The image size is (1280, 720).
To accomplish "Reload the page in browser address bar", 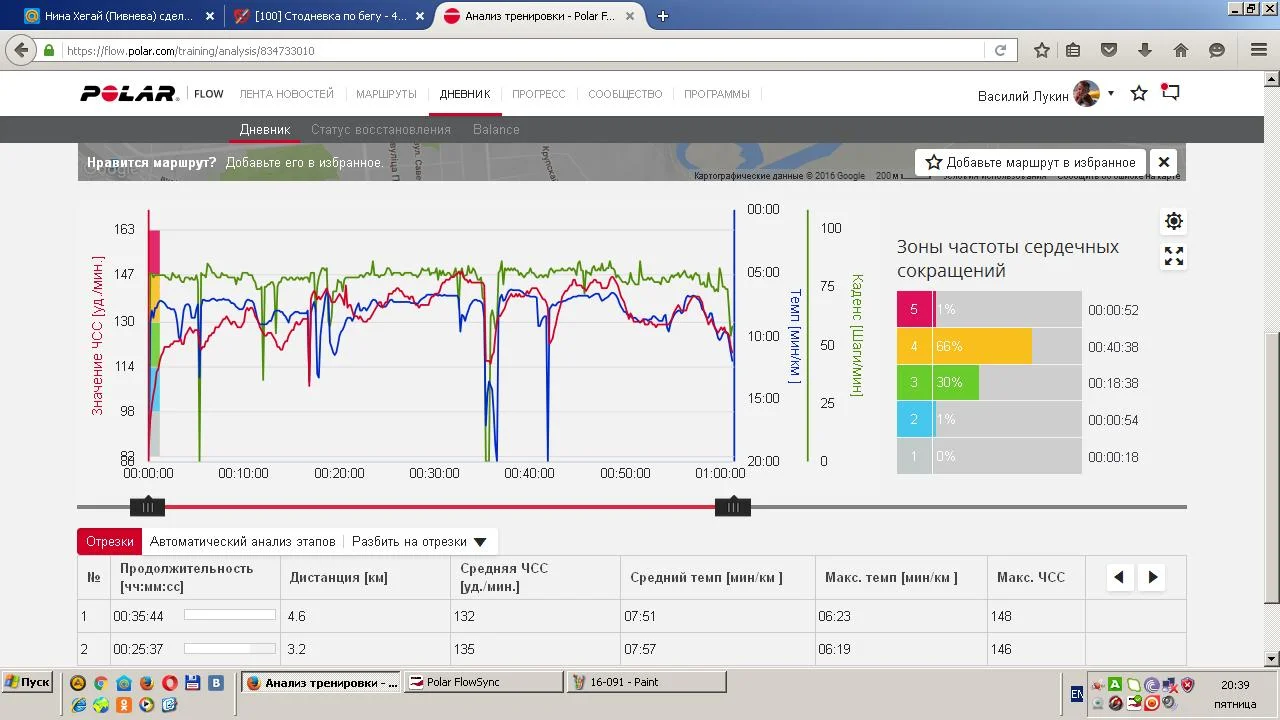I will [x=1000, y=50].
